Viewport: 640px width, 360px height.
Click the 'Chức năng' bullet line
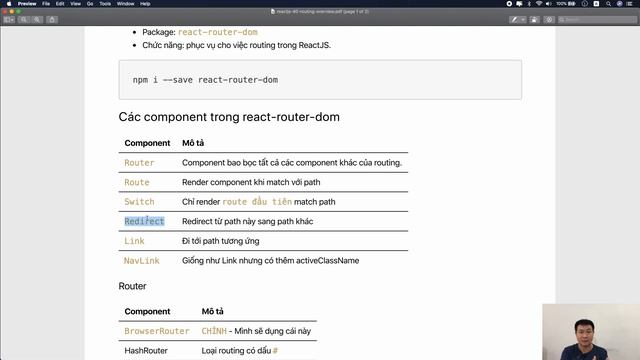(x=236, y=45)
